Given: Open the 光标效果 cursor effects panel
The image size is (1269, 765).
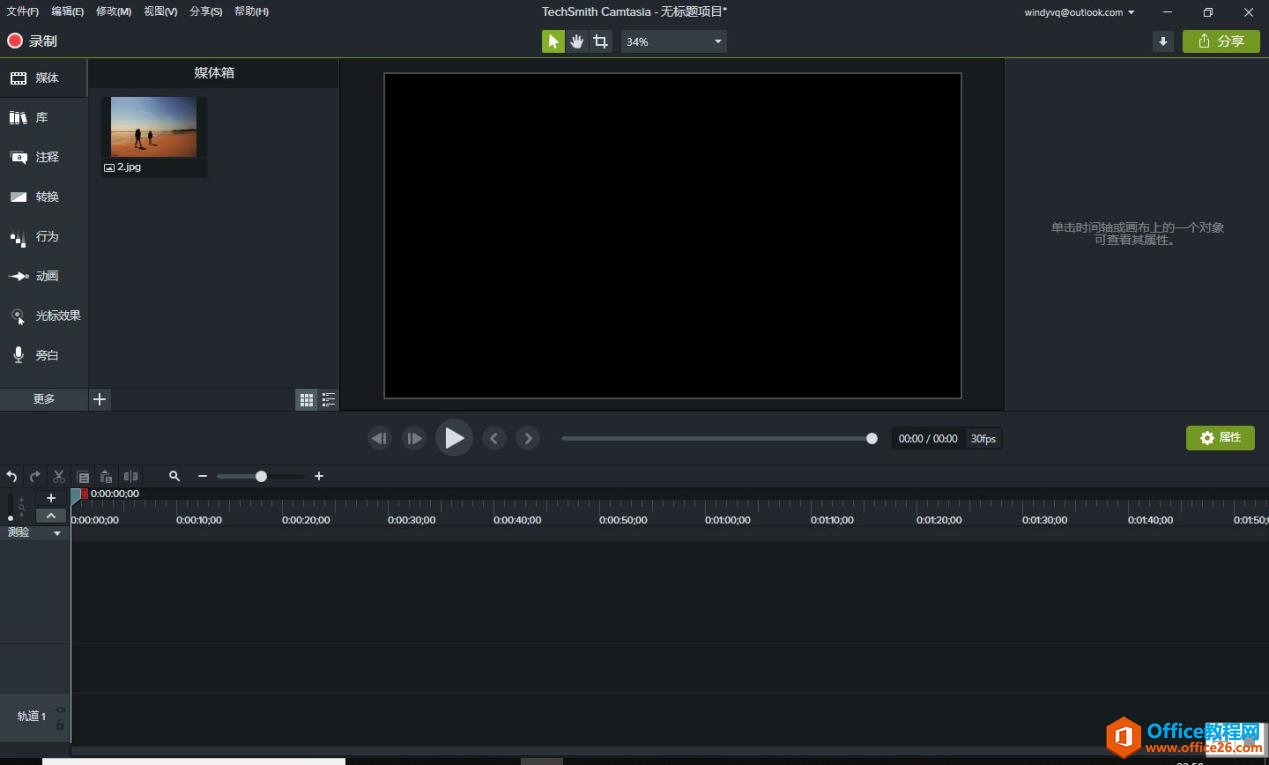Looking at the screenshot, I should pos(45,316).
